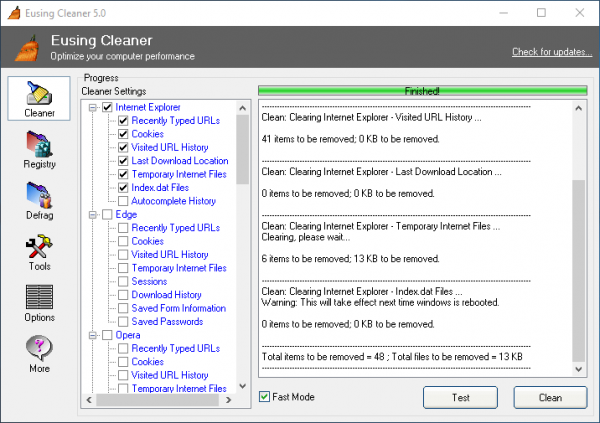This screenshot has width=600, height=423.
Task: Enable Edge Download History checkbox
Action: pyautogui.click(x=123, y=295)
